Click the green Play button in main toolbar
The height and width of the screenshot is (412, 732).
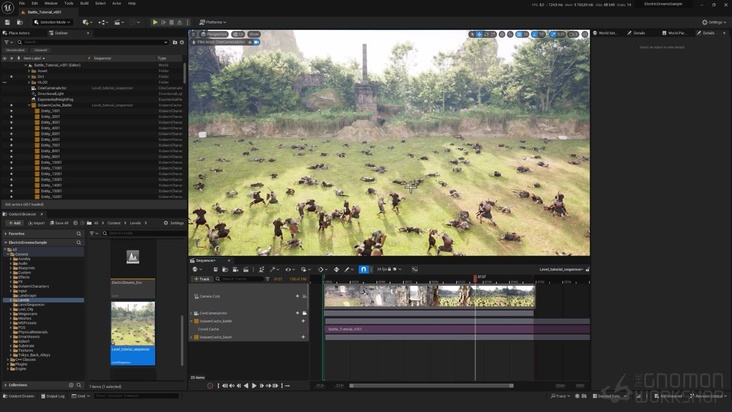click(155, 22)
